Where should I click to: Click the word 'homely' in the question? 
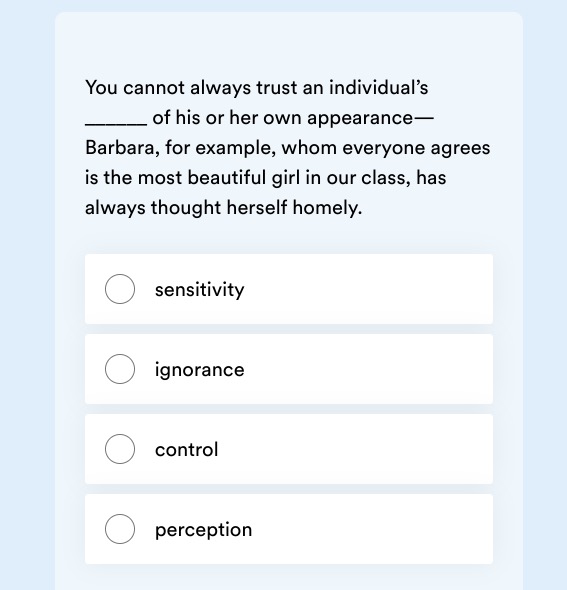point(325,208)
